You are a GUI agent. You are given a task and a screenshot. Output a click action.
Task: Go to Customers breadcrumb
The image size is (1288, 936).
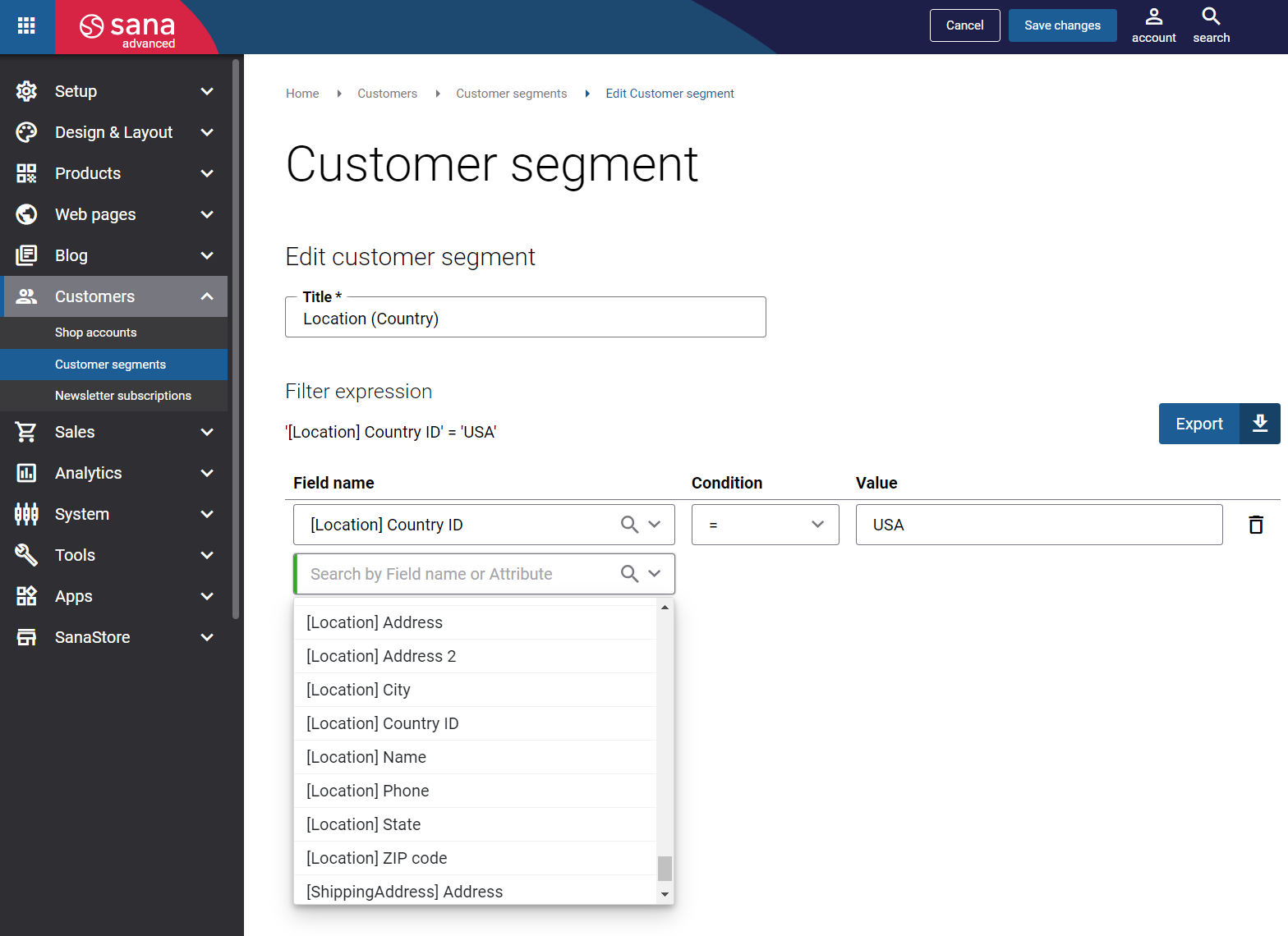pyautogui.click(x=387, y=94)
